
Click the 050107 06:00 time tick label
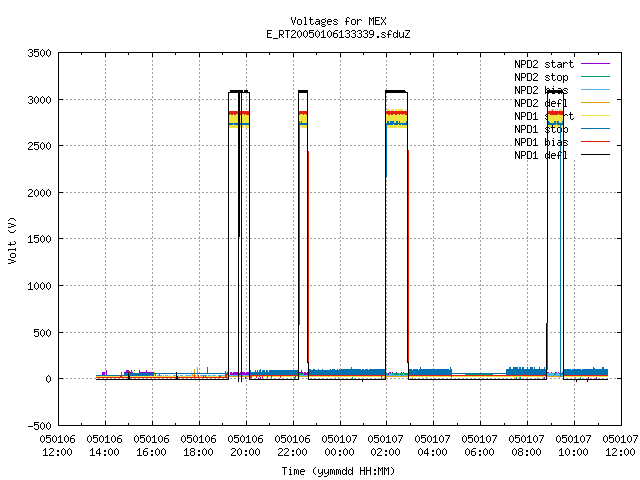479,446
